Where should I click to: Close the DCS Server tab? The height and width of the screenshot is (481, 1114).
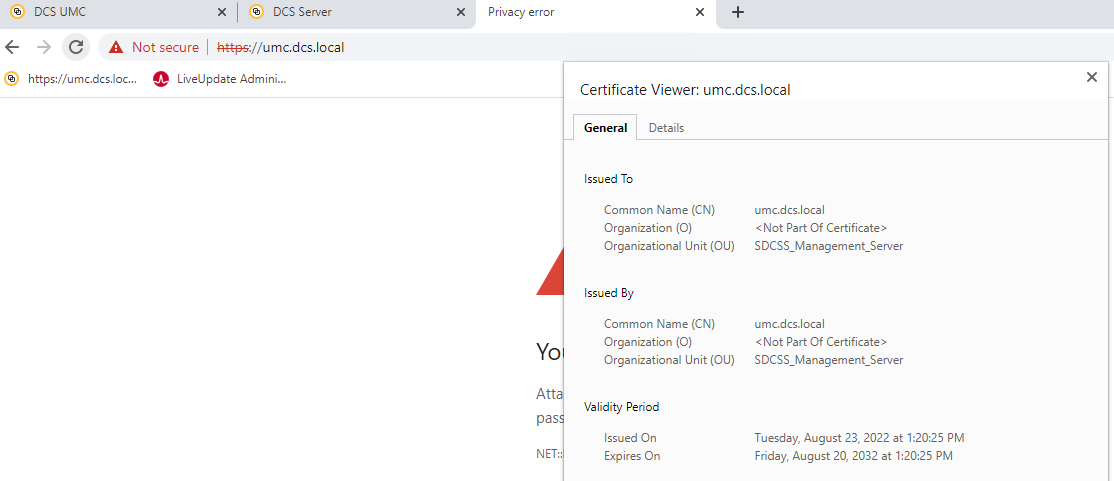pyautogui.click(x=461, y=12)
